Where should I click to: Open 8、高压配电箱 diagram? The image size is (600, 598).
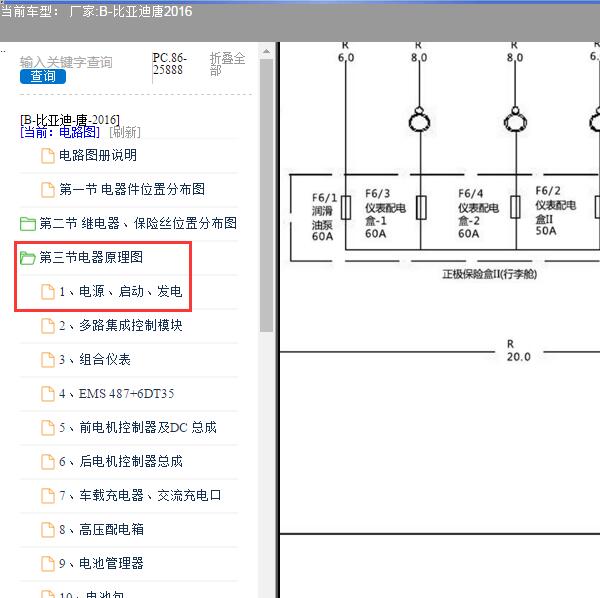point(101,530)
